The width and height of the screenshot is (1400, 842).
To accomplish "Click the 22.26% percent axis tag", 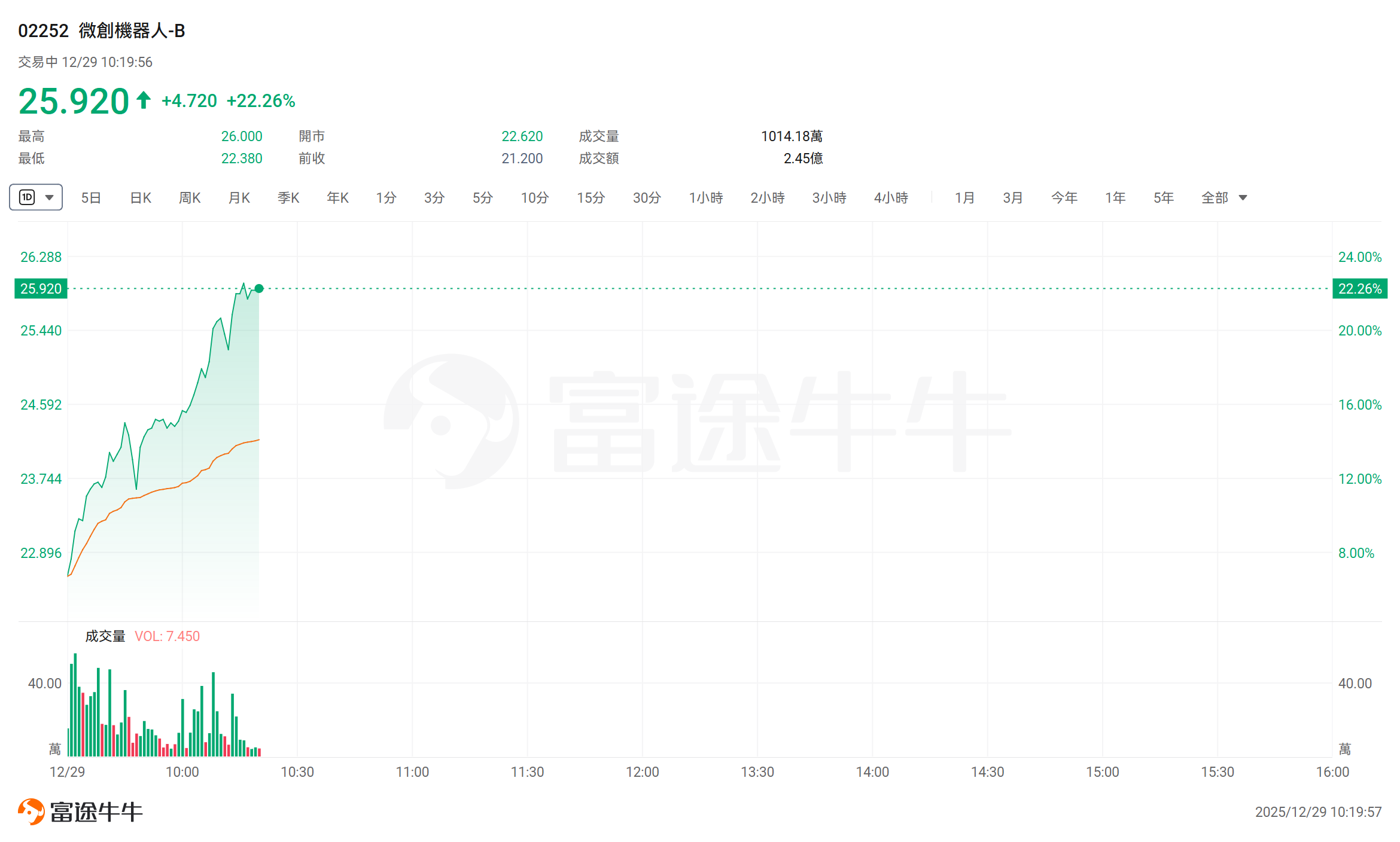I will (1359, 288).
